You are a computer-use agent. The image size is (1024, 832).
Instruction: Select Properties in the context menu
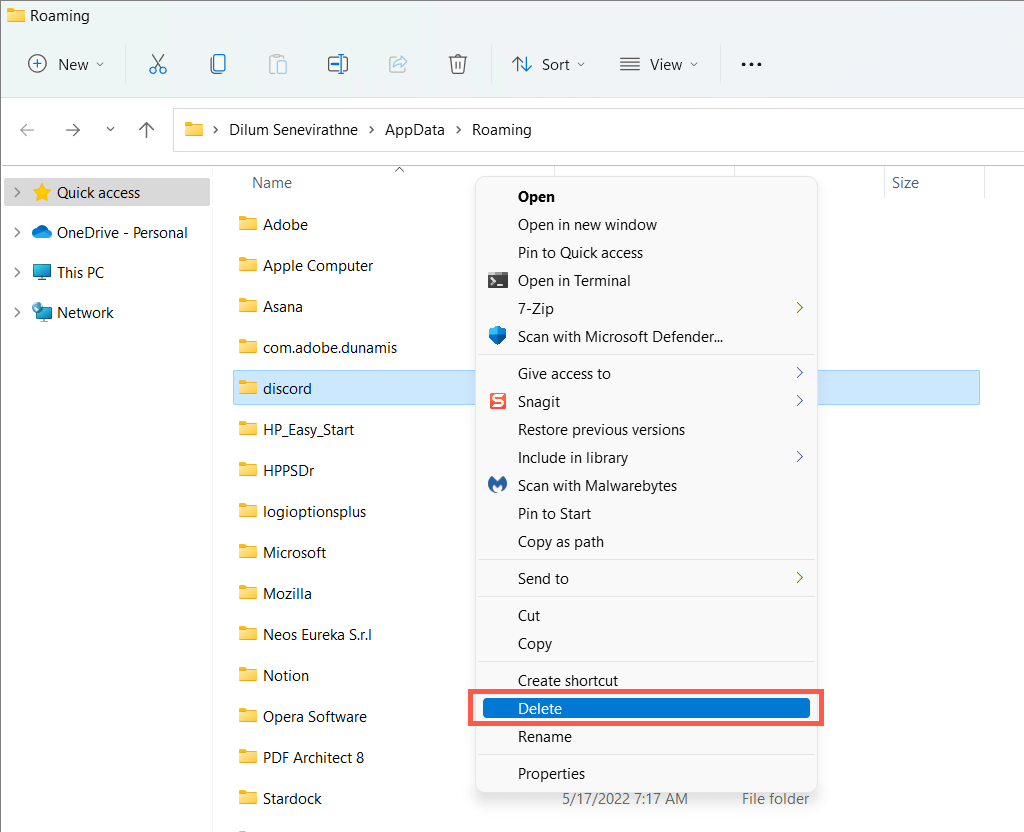pyautogui.click(x=551, y=773)
